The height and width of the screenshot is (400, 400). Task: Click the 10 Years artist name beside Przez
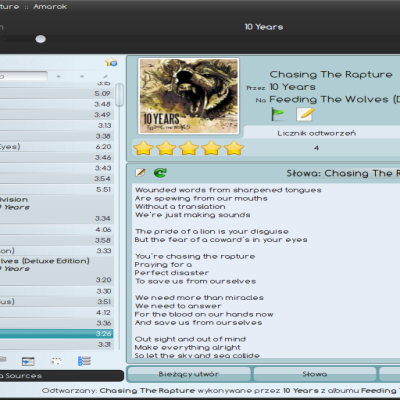click(292, 87)
